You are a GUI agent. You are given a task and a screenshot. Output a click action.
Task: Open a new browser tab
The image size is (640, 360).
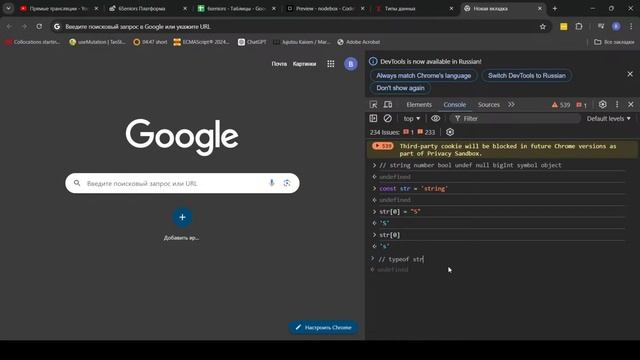point(555,8)
